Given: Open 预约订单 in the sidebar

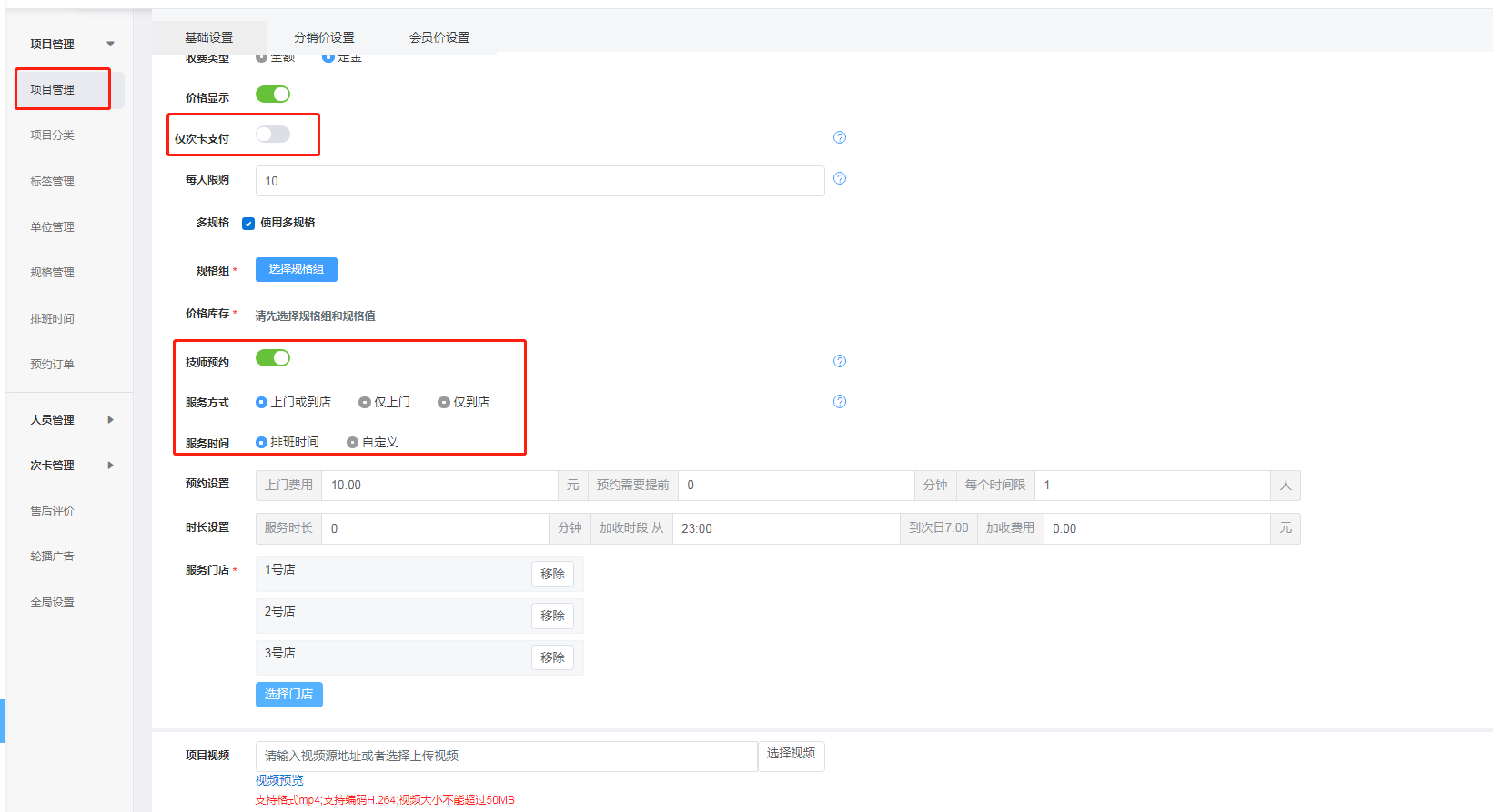Looking at the screenshot, I should [x=53, y=364].
